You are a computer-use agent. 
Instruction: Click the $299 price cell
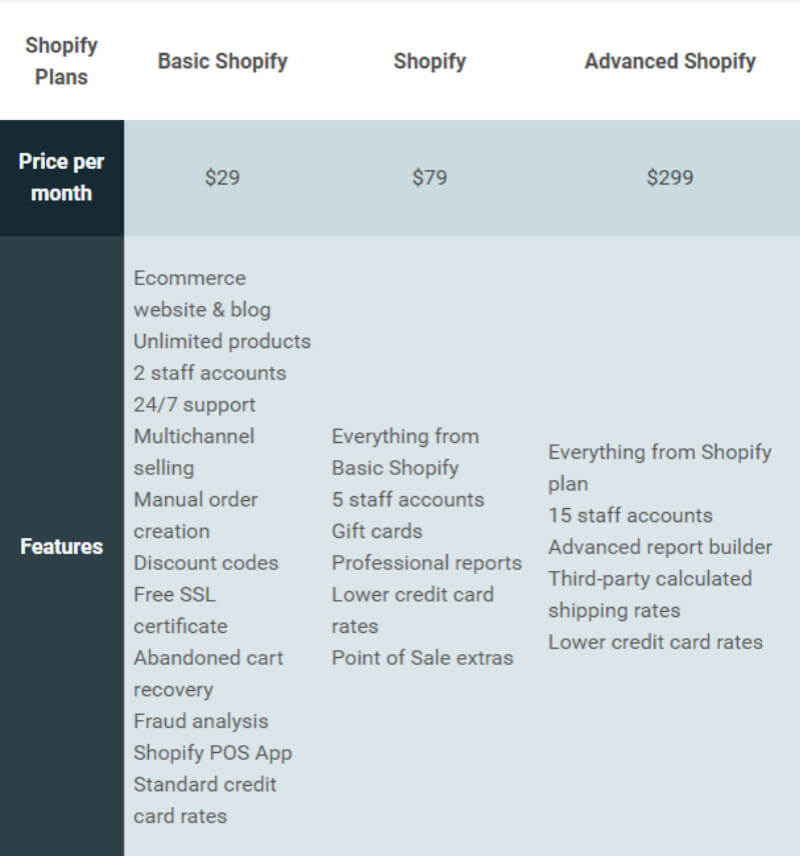670,177
